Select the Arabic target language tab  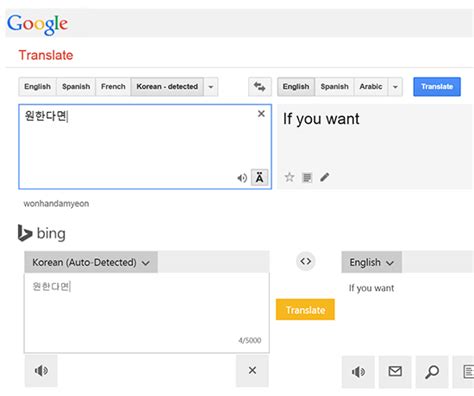tap(371, 87)
